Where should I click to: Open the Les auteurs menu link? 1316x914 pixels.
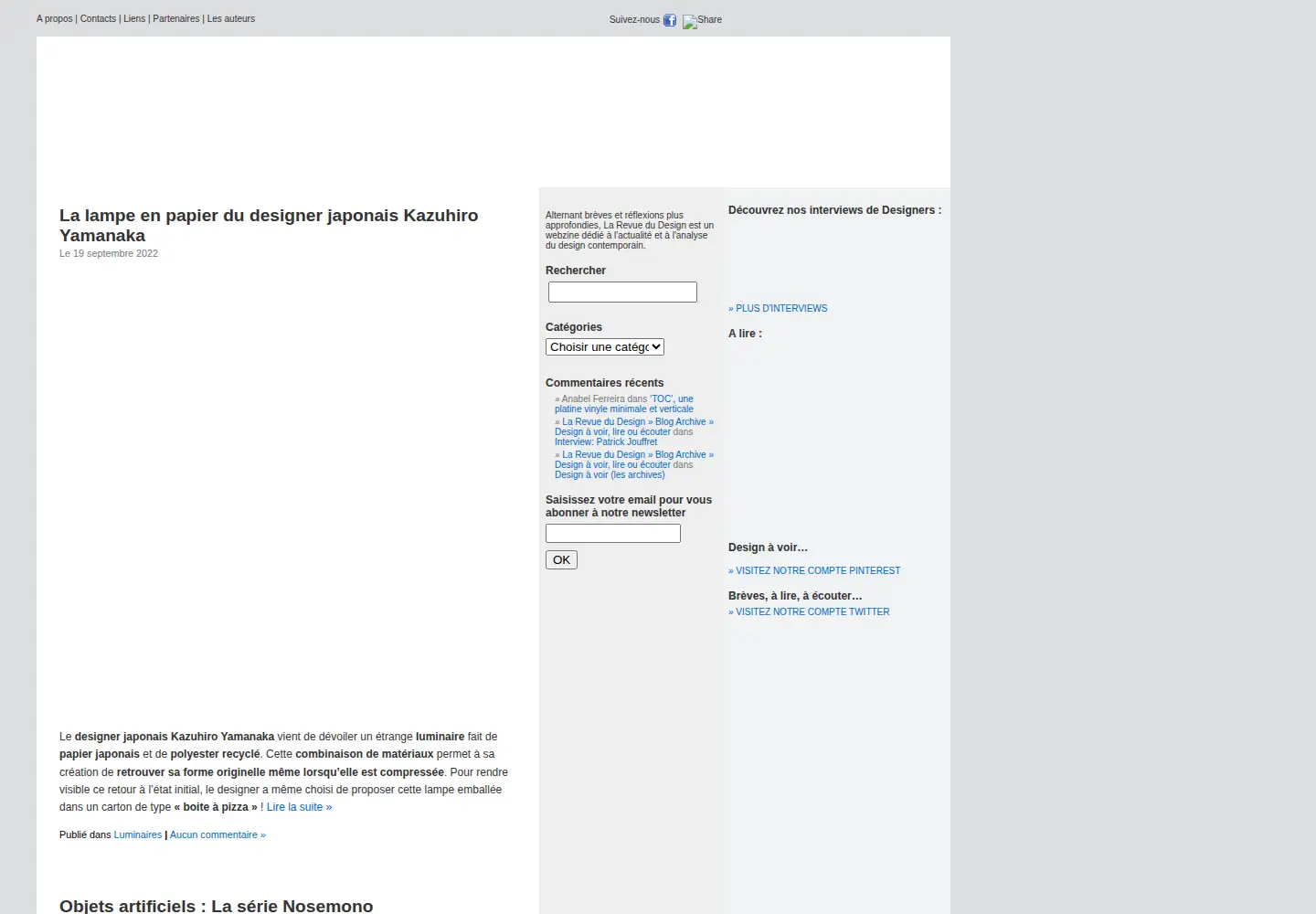pyautogui.click(x=231, y=18)
